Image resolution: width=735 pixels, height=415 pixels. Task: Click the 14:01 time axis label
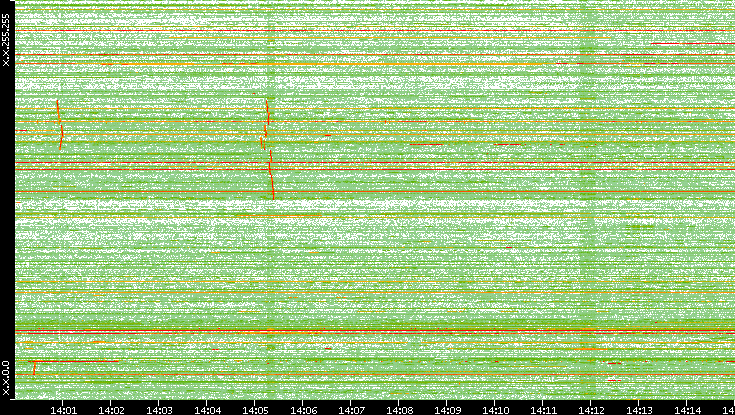point(62,410)
